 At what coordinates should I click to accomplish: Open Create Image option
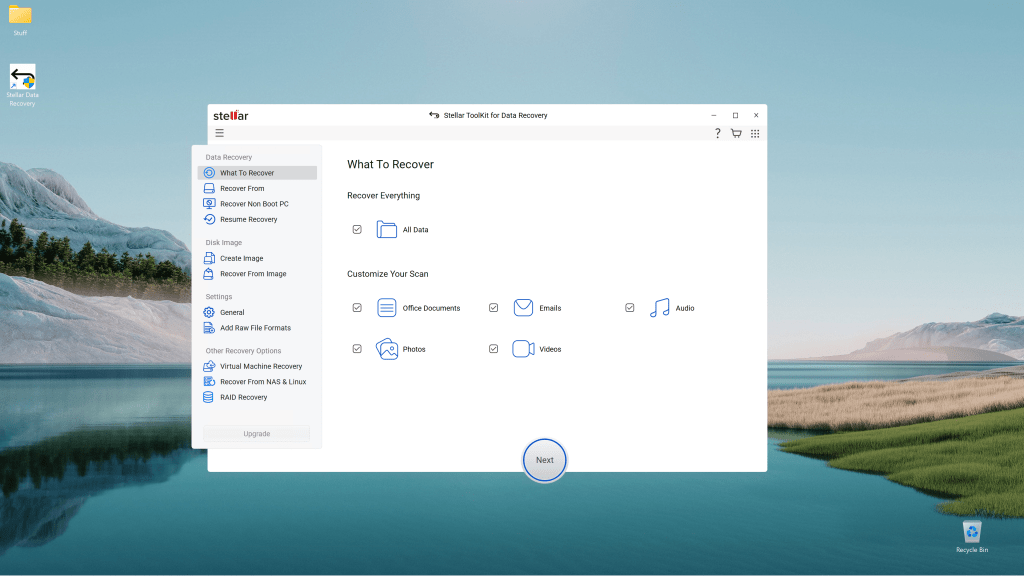241,258
